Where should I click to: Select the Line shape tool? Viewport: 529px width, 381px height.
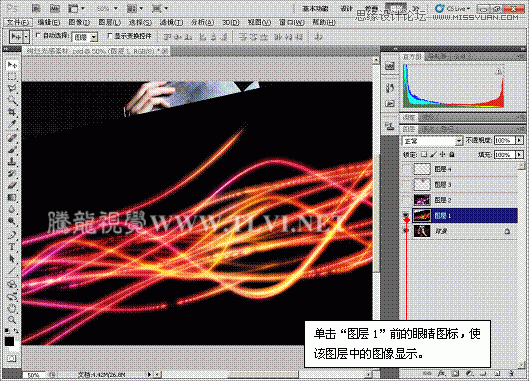(12, 270)
